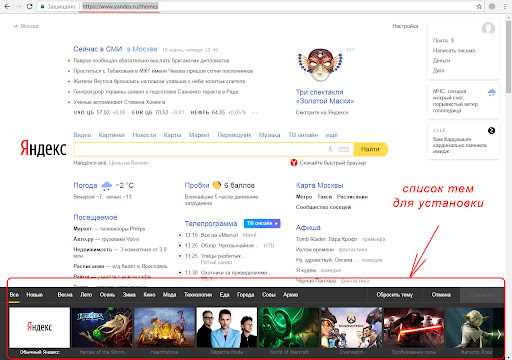Open the browser menu with the three-dots icon

coord(505,6)
